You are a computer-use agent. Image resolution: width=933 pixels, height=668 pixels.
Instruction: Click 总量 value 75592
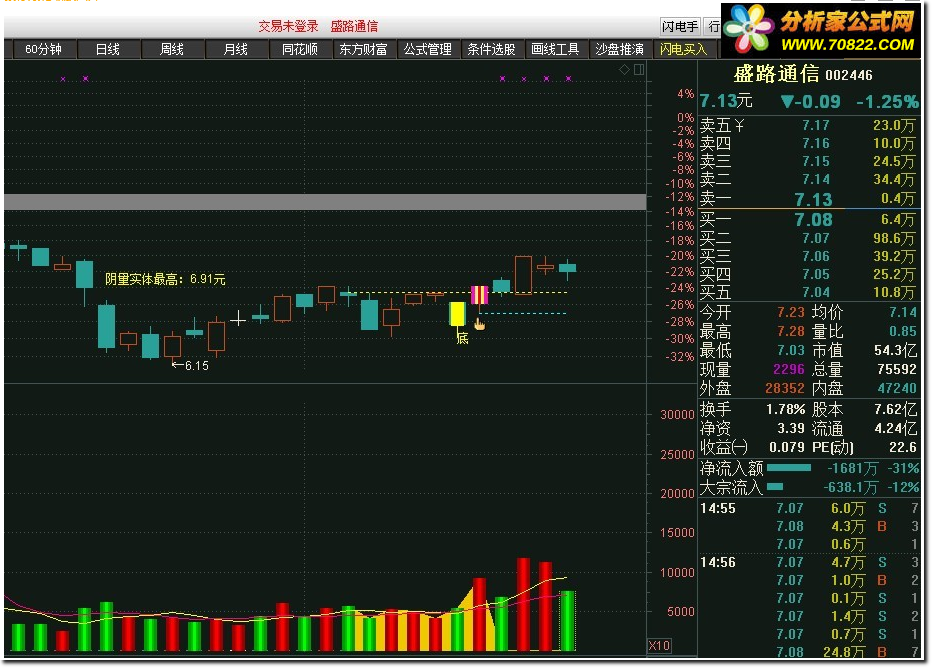point(897,369)
